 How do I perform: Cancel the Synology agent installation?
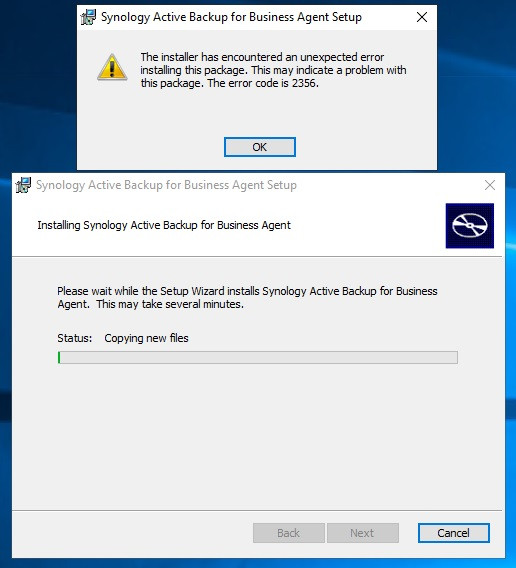tap(454, 533)
